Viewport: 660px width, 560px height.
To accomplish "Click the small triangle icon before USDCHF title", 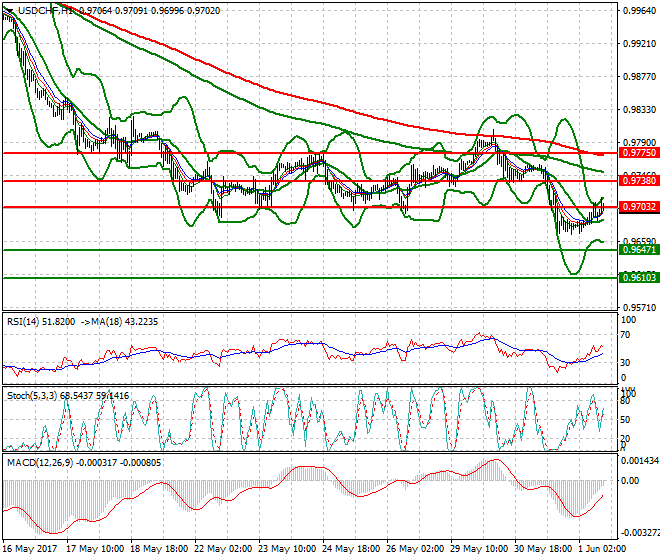I will point(8,11).
